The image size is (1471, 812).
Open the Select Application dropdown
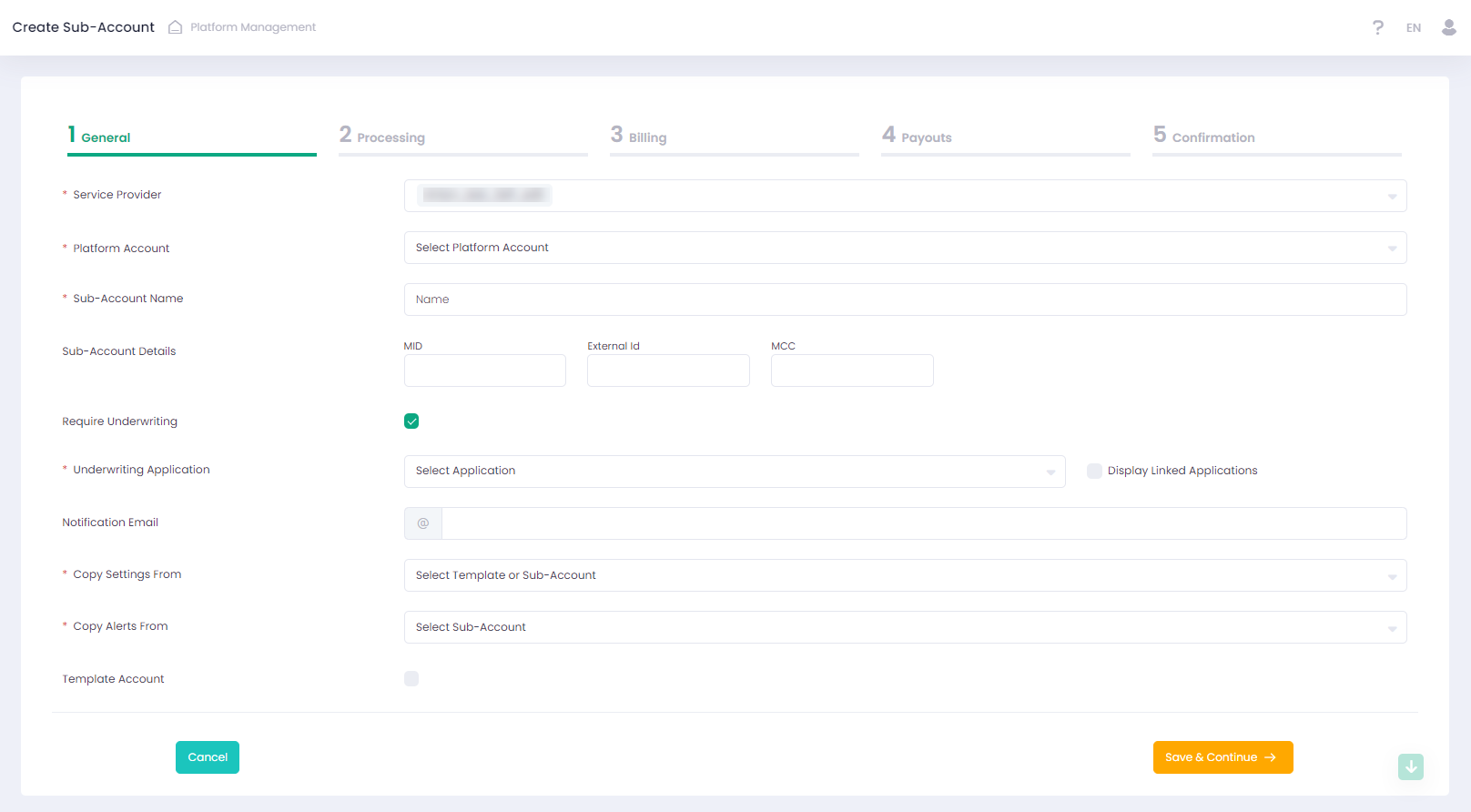click(734, 472)
